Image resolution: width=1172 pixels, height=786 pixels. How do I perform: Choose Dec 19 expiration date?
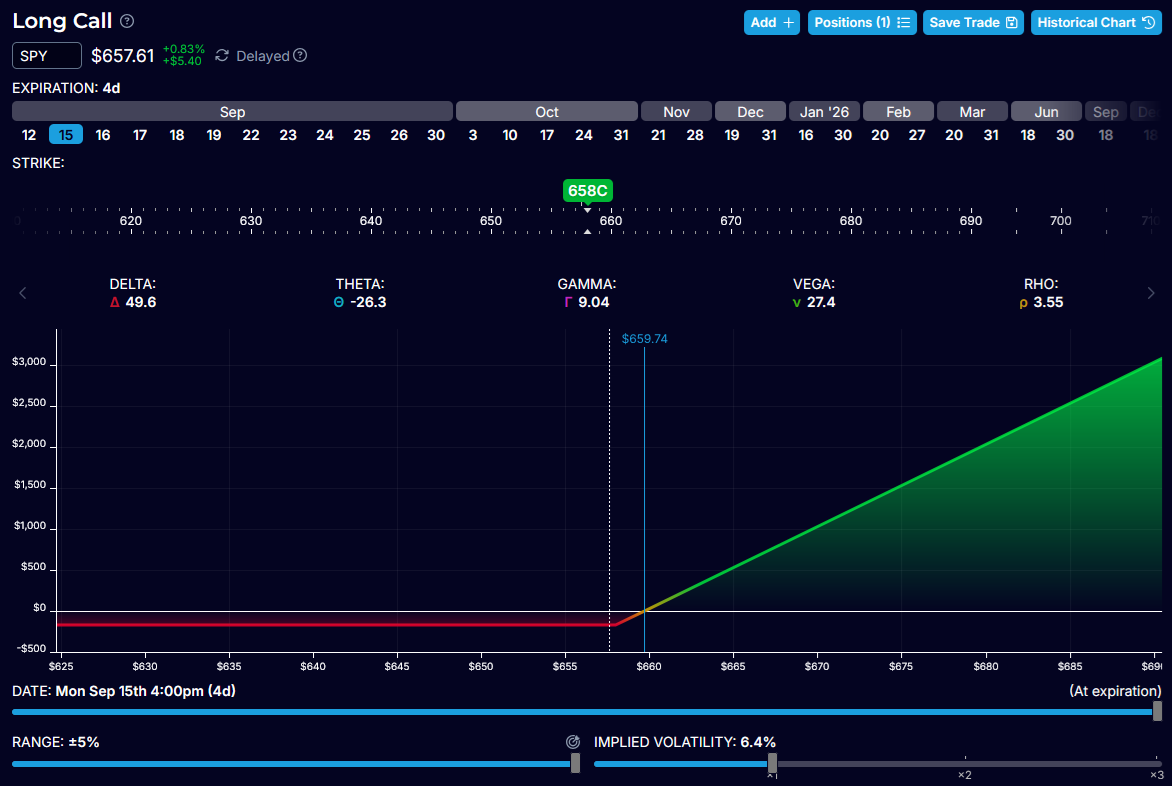[732, 135]
